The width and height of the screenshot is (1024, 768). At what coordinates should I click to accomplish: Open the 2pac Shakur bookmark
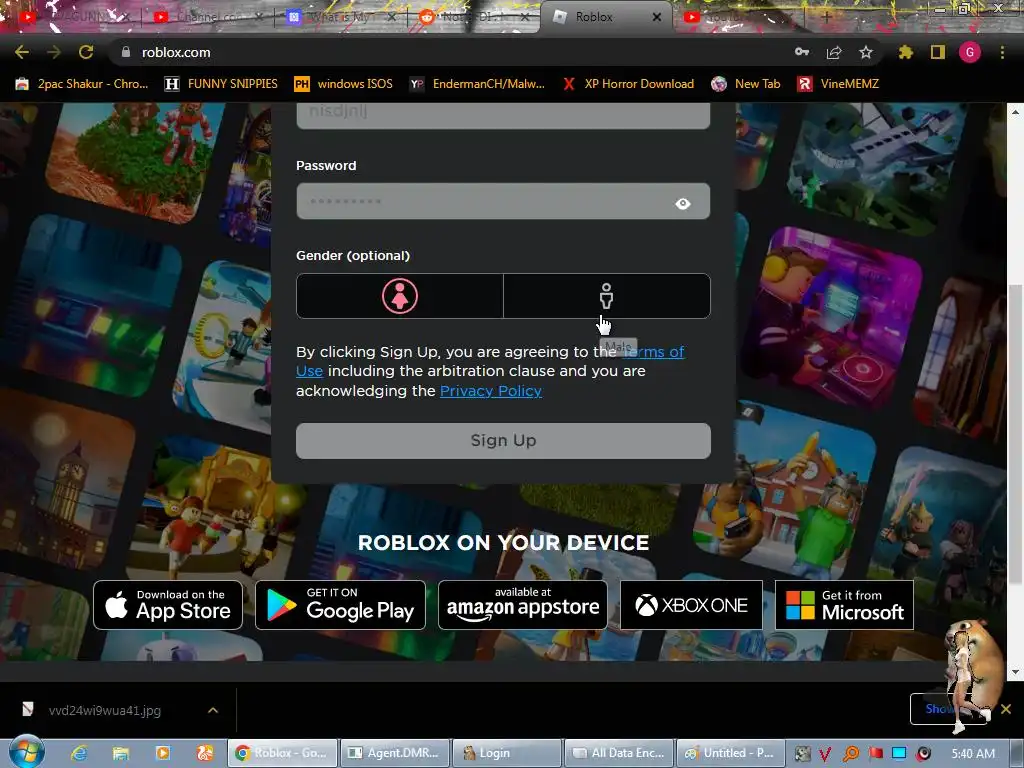click(x=82, y=84)
